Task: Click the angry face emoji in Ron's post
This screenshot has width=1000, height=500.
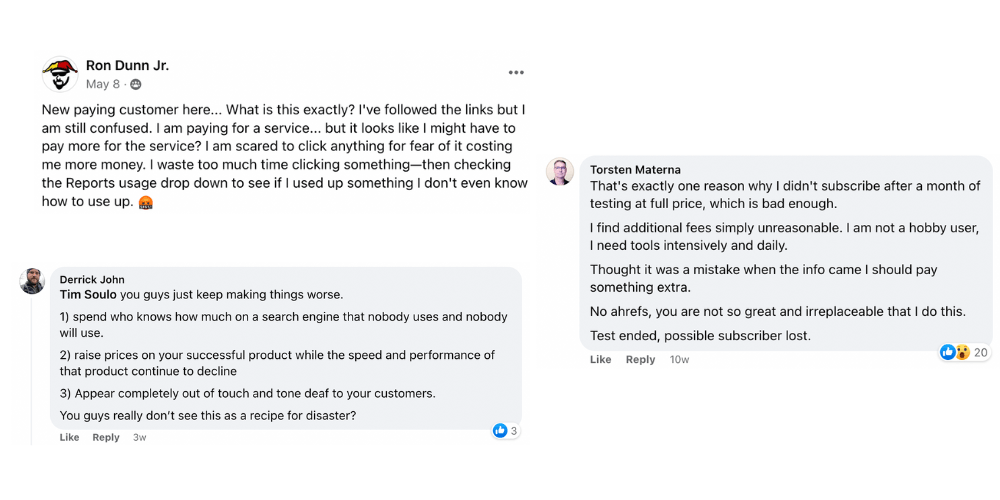Action: tap(146, 203)
